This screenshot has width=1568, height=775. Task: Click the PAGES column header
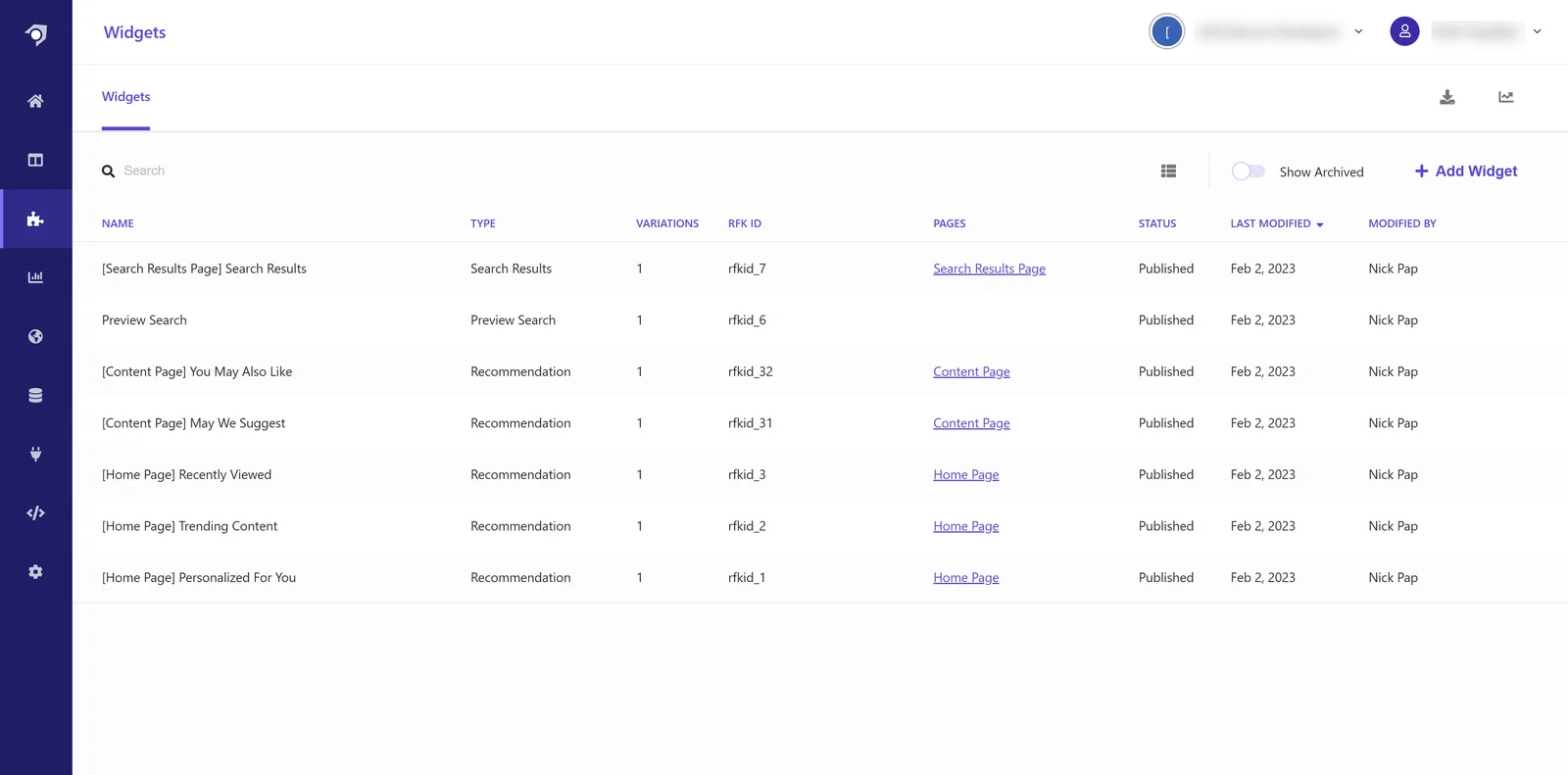click(950, 223)
